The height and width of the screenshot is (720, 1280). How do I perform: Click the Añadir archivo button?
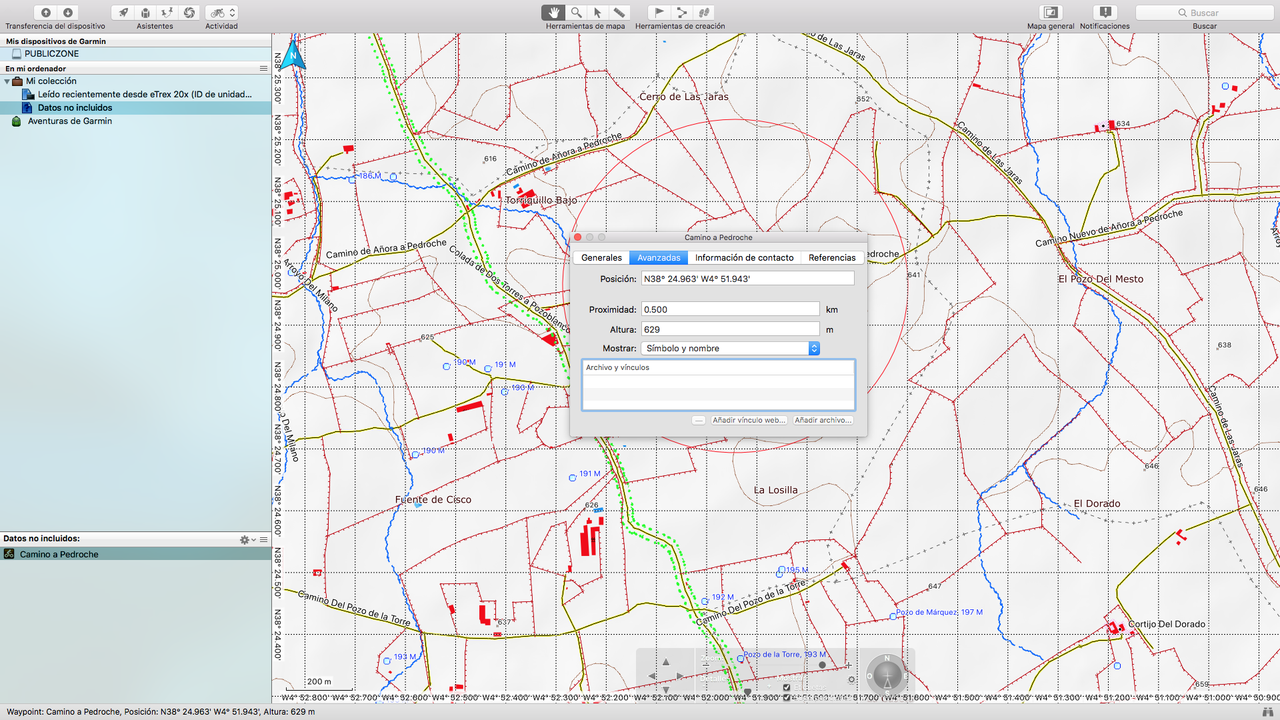pyautogui.click(x=823, y=420)
